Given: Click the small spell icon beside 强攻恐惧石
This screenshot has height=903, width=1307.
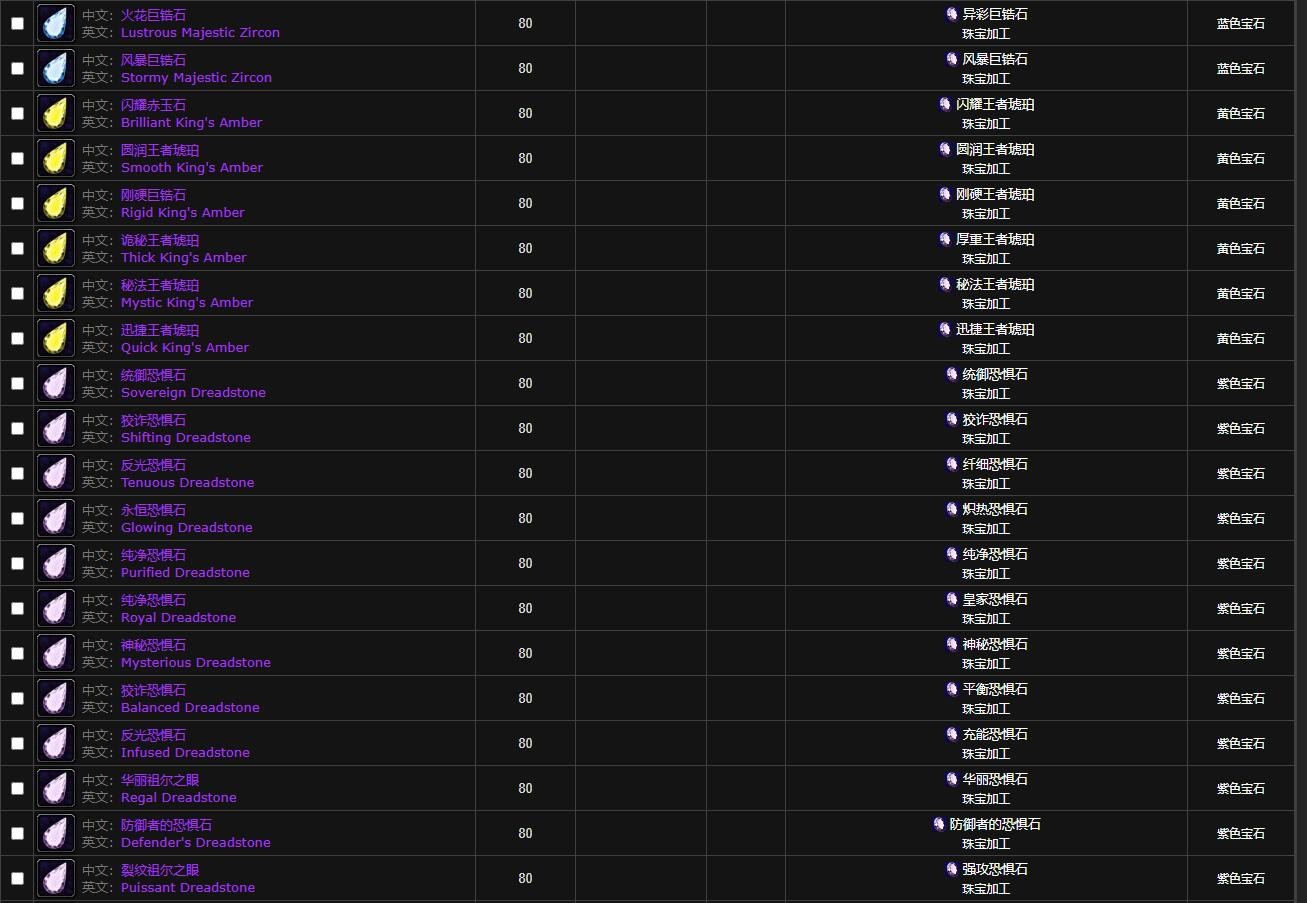Looking at the screenshot, I should 952,869.
